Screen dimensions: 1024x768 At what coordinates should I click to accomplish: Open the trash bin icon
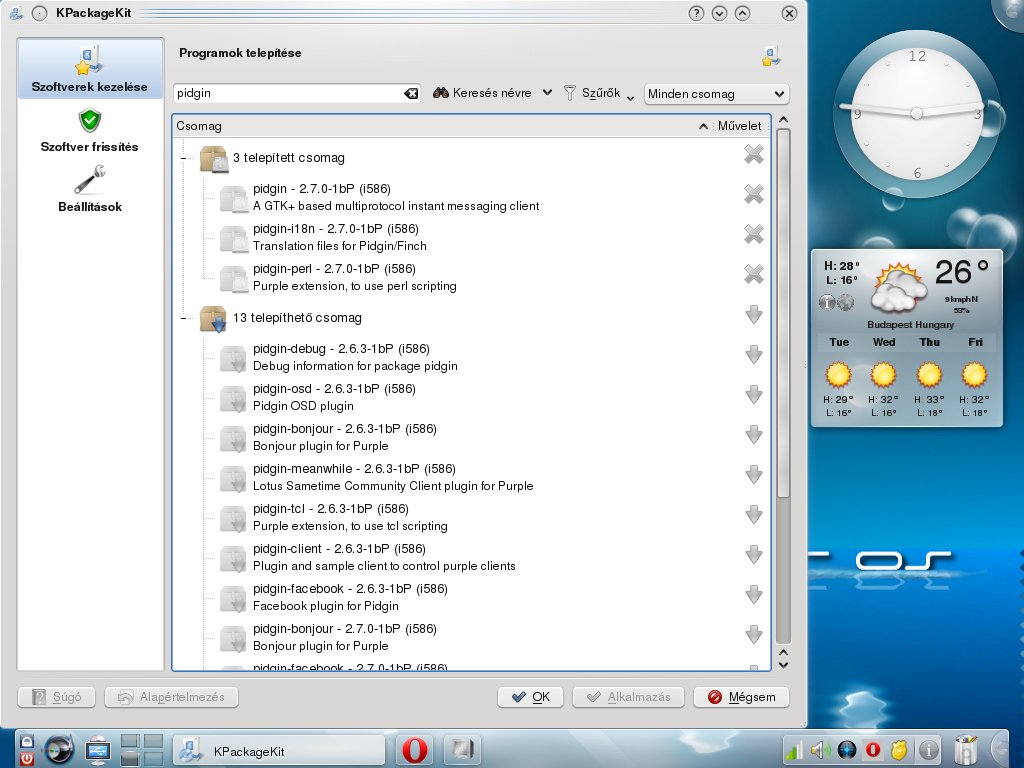(x=965, y=750)
